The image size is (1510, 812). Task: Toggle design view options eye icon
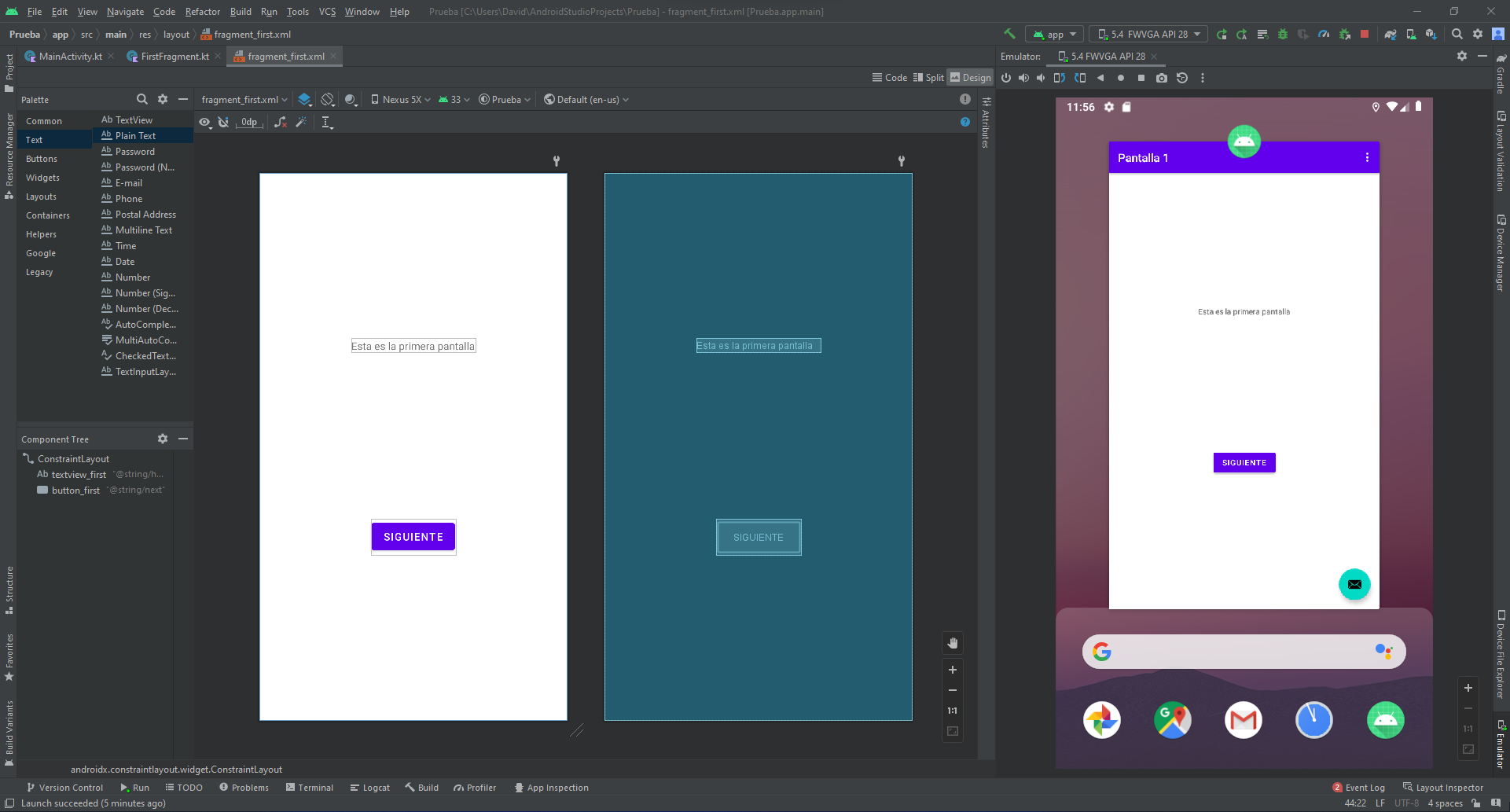205,122
